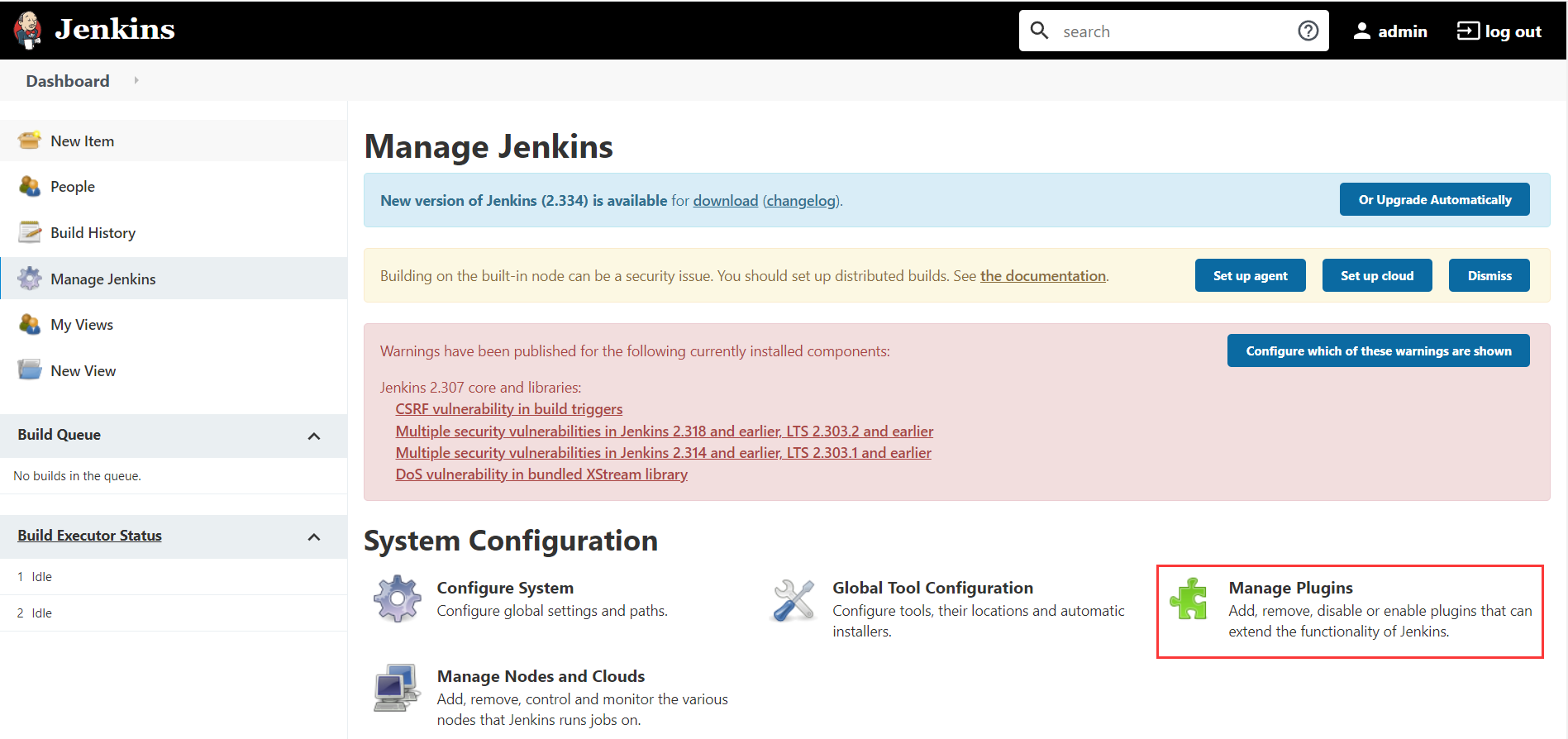Image resolution: width=1568 pixels, height=739 pixels.
Task: Collapse the Build Executor Status panel
Action: (314, 536)
